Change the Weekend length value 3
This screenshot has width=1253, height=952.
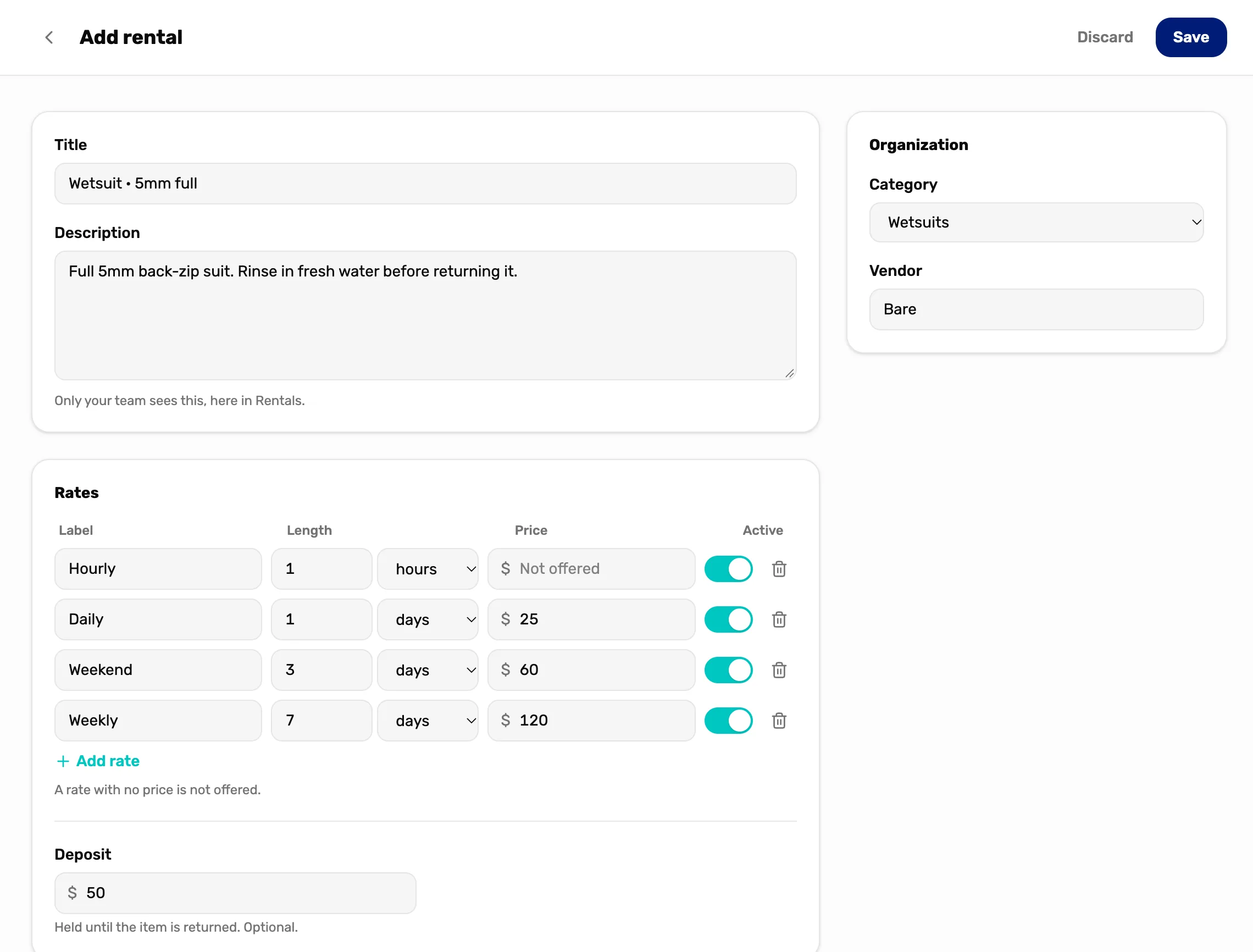[321, 670]
